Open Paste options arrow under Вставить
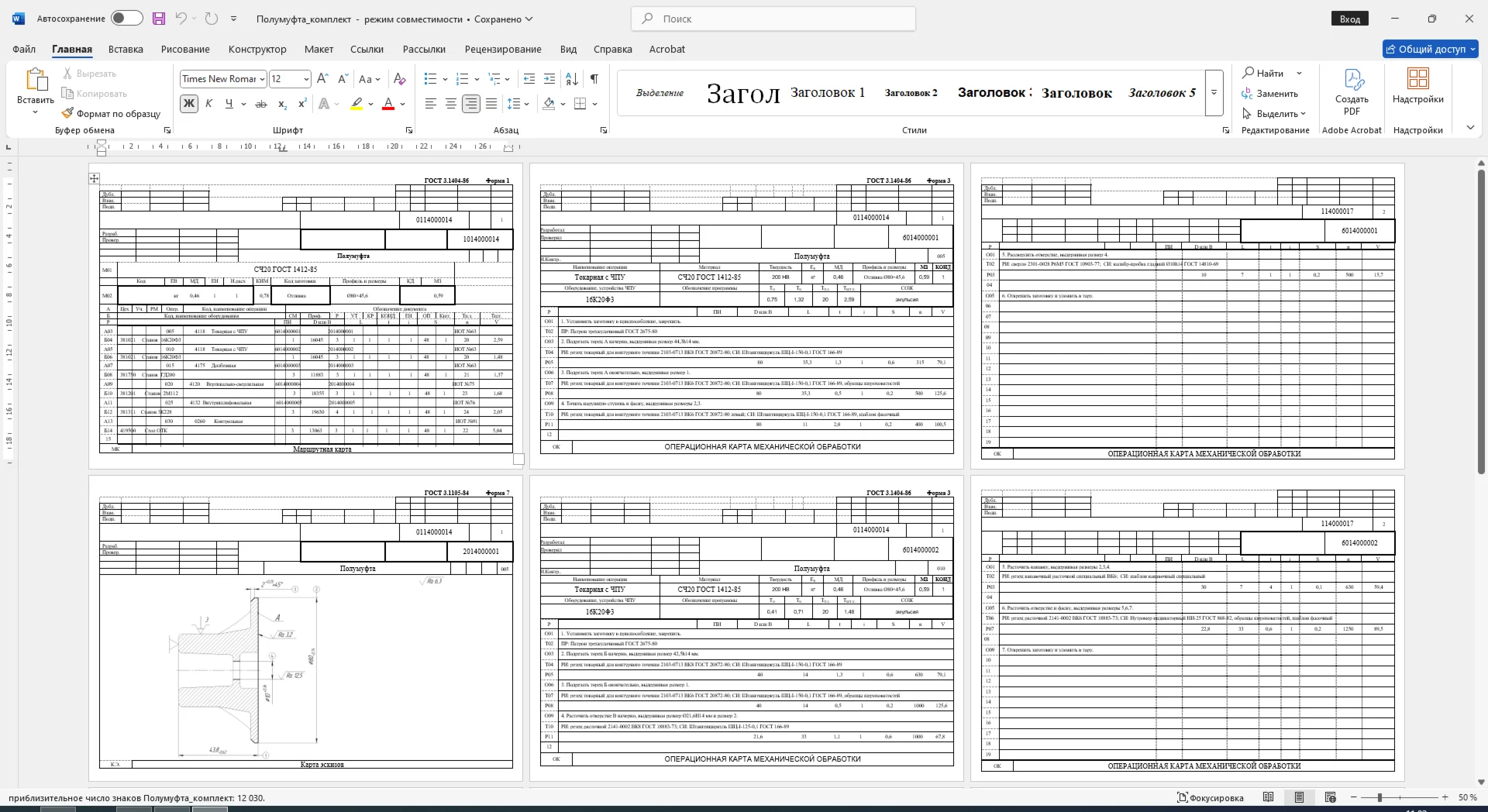 pos(36,113)
